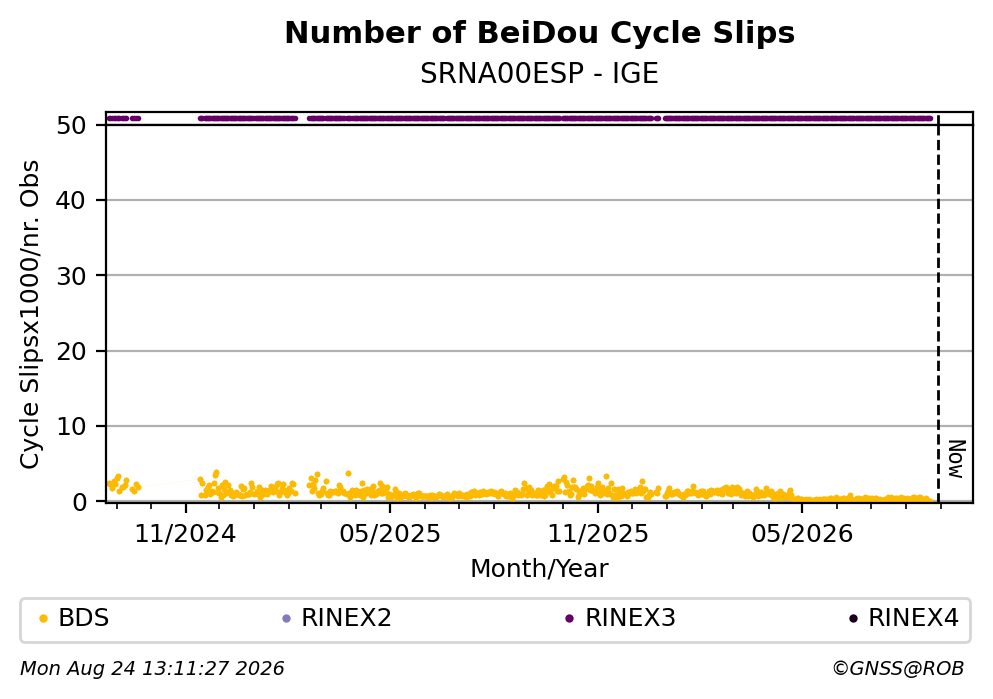Click the ©GNSS@ROB copyright text

point(898,669)
